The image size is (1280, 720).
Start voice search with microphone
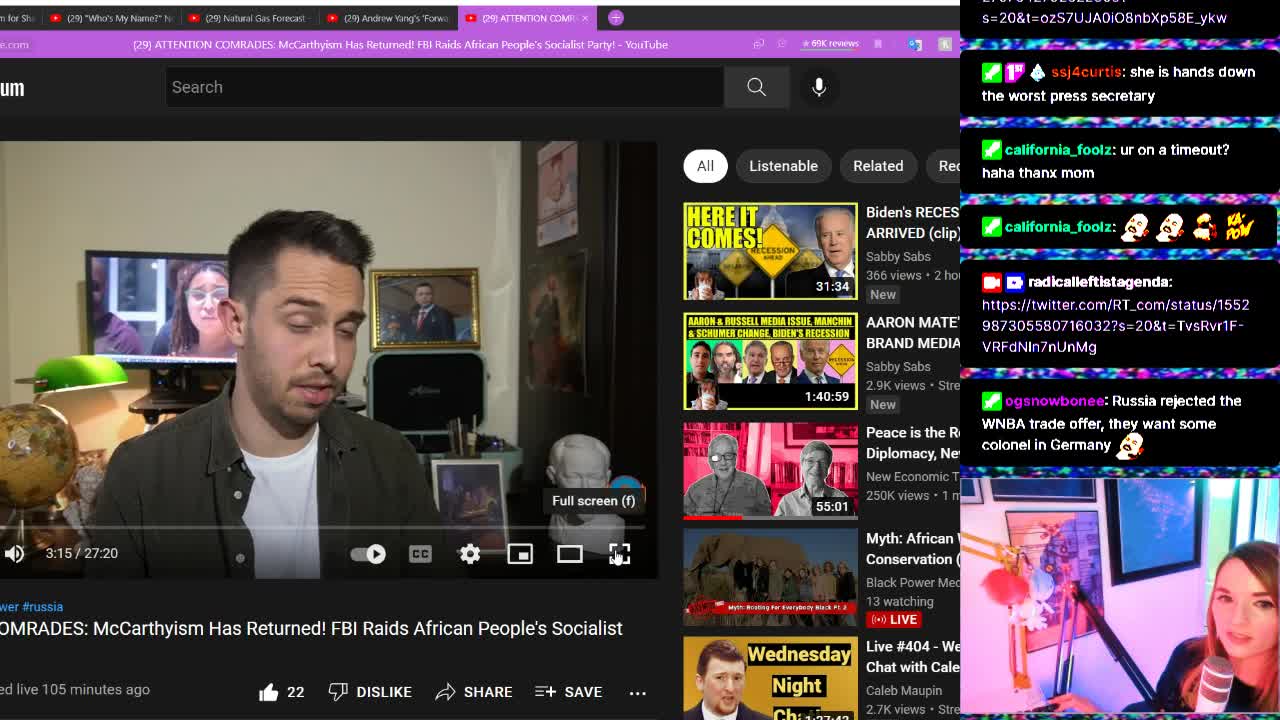tap(819, 87)
